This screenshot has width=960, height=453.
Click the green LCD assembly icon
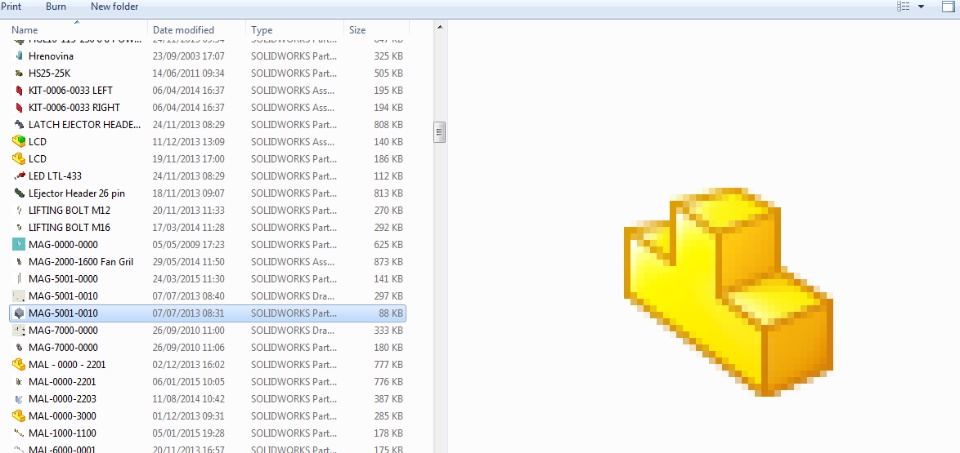18,141
